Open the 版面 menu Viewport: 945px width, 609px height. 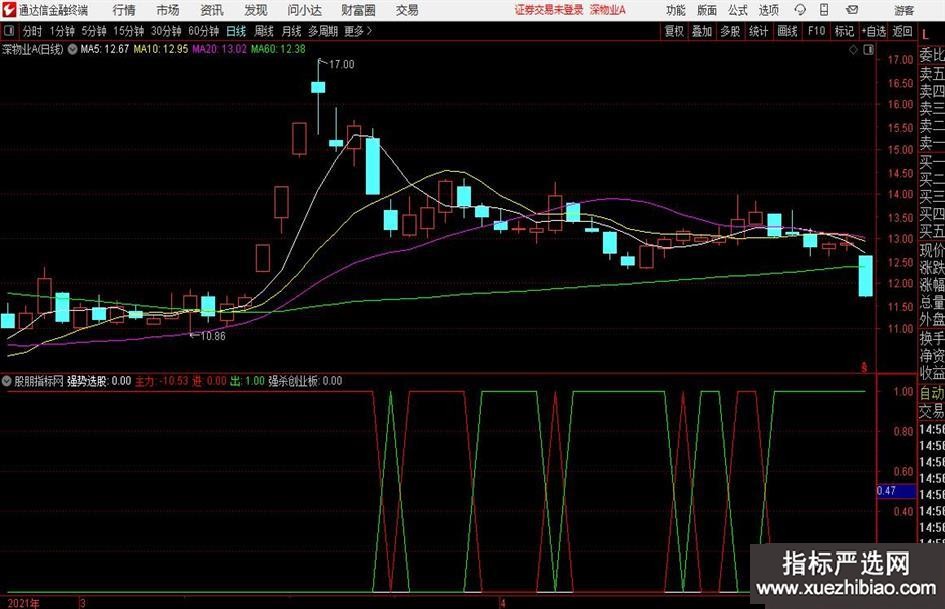706,10
